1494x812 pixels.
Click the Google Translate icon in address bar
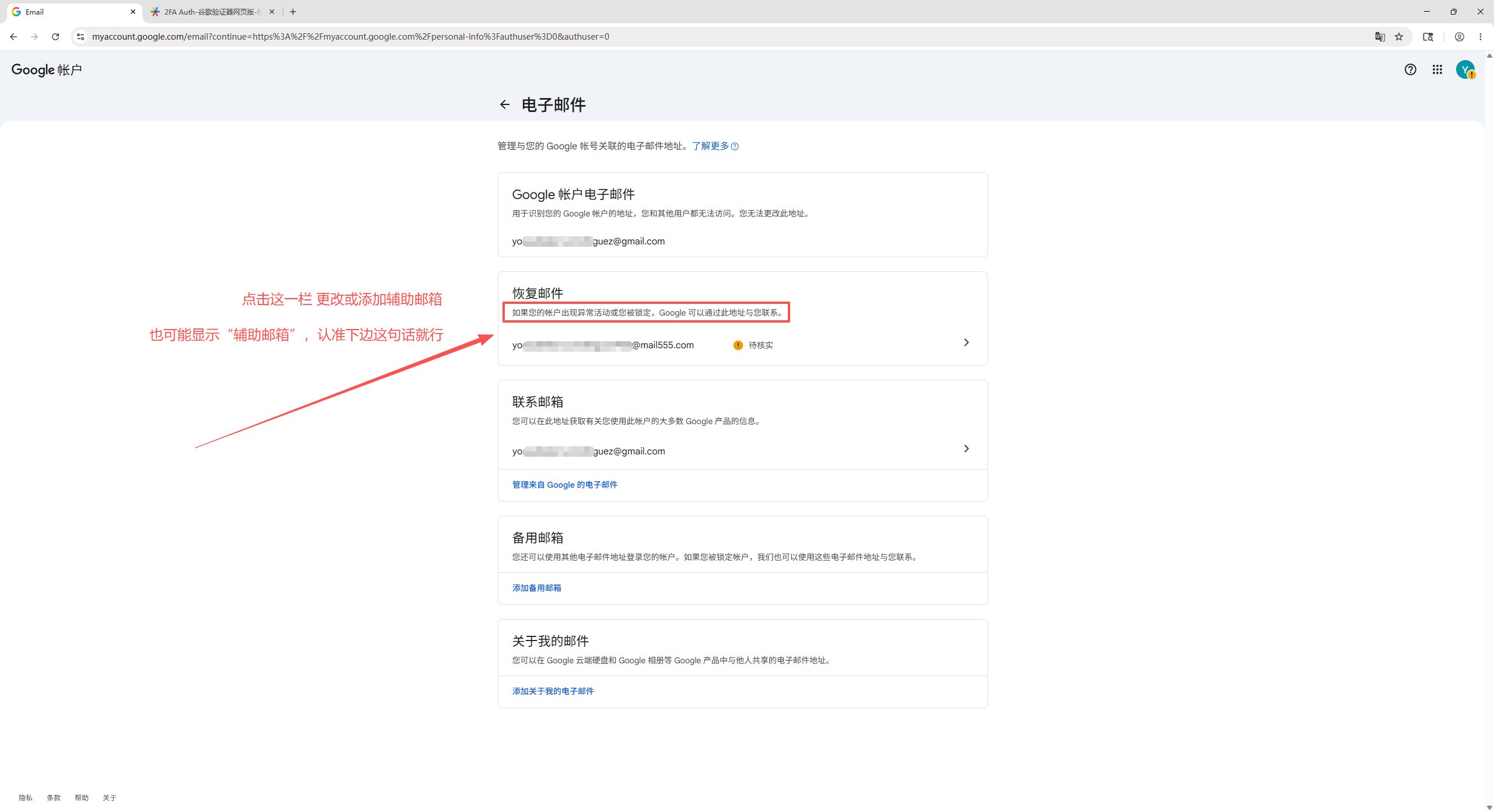1380,36
